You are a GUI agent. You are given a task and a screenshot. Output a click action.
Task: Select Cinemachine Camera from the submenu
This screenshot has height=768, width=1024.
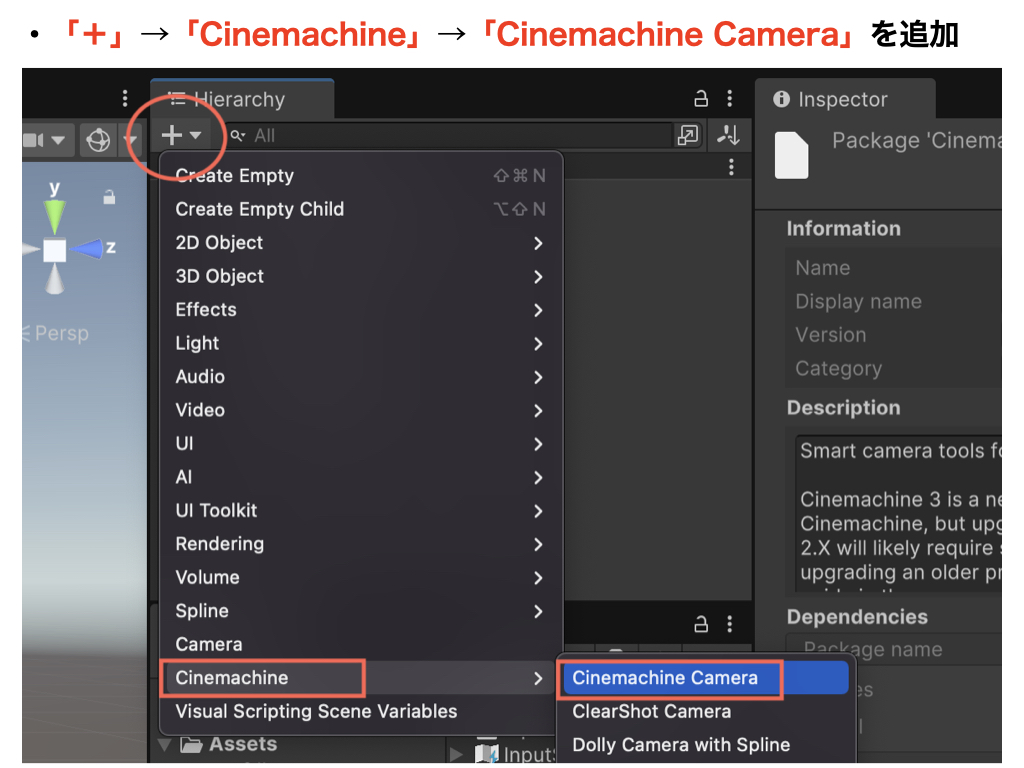tap(665, 678)
